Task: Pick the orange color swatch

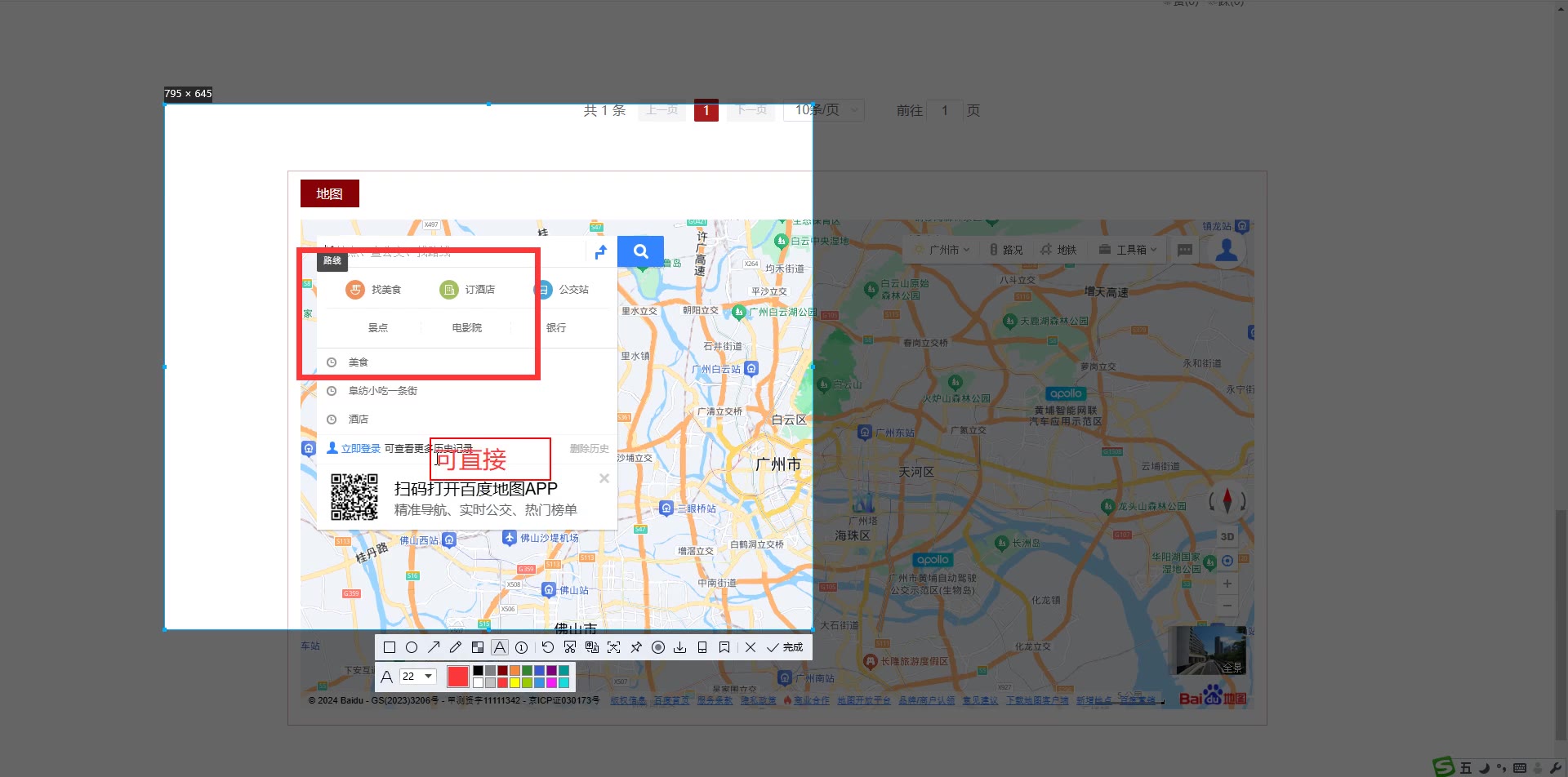Action: [x=514, y=670]
